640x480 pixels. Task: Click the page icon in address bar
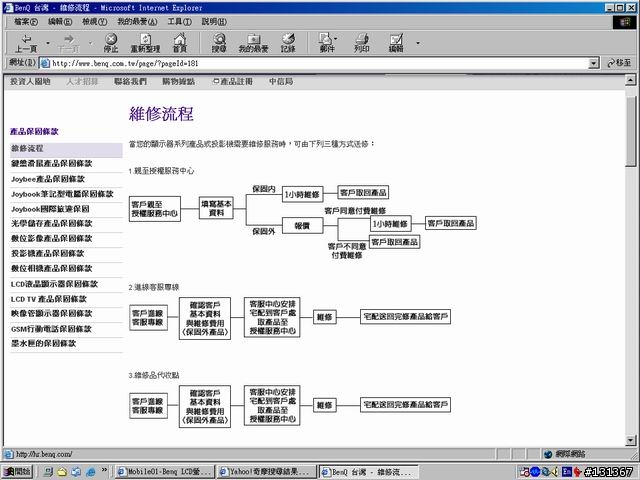[44, 63]
